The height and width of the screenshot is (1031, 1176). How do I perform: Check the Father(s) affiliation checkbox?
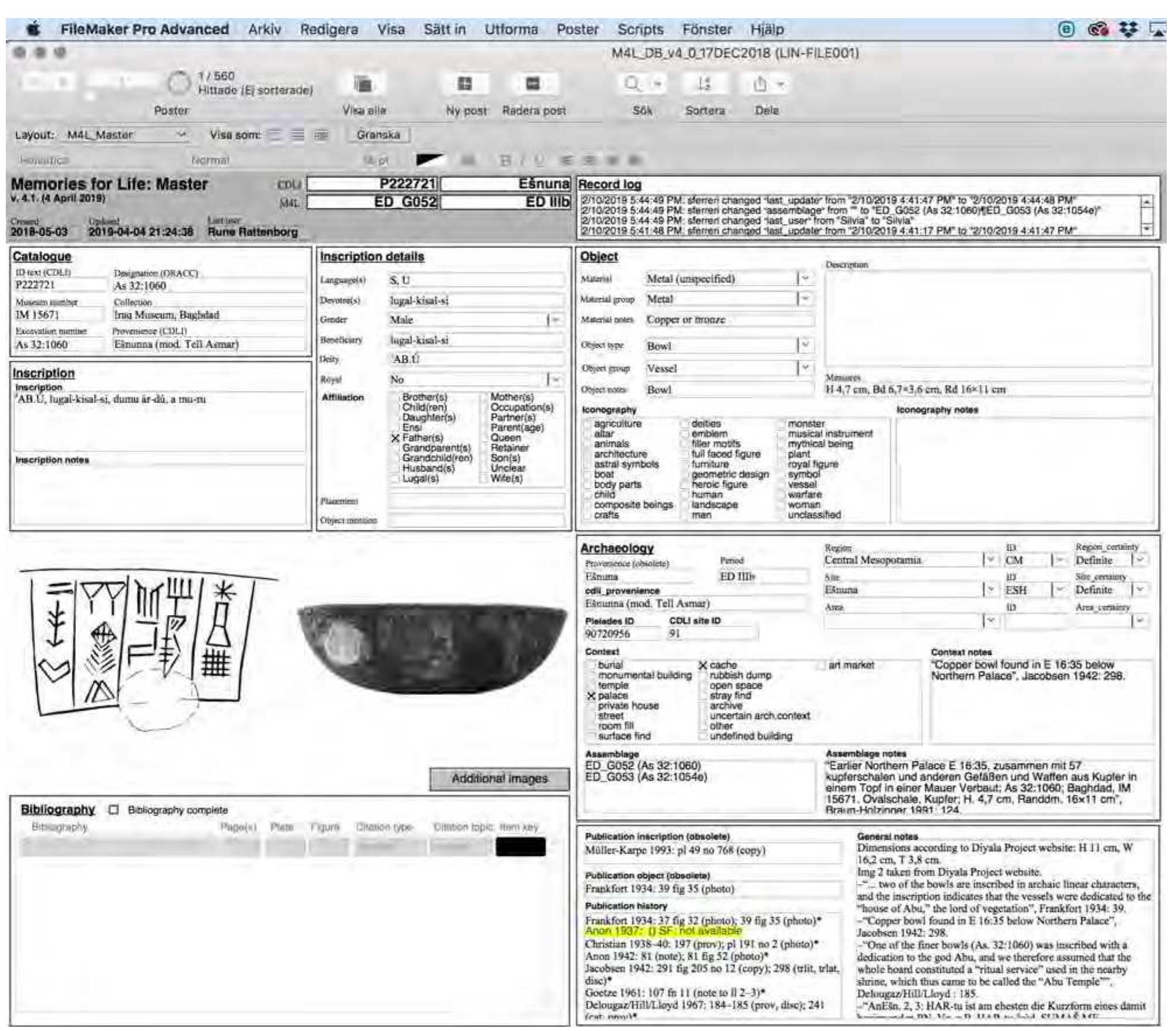pos(395,438)
